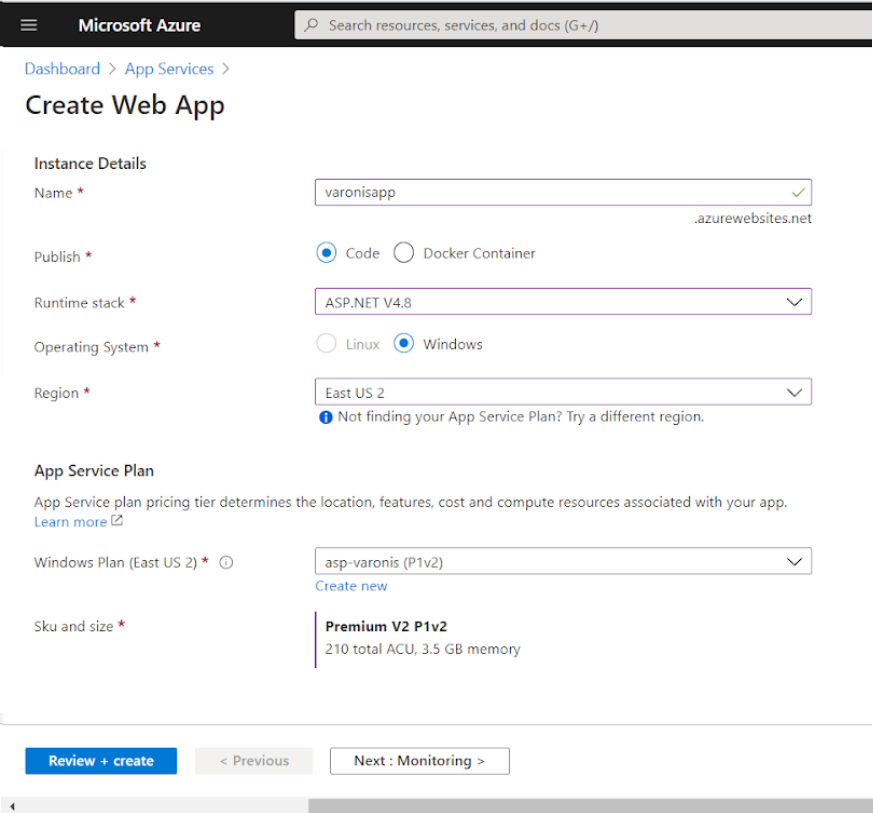Image resolution: width=873 pixels, height=813 pixels.
Task: Click Create new app service plan link
Action: coord(351,586)
